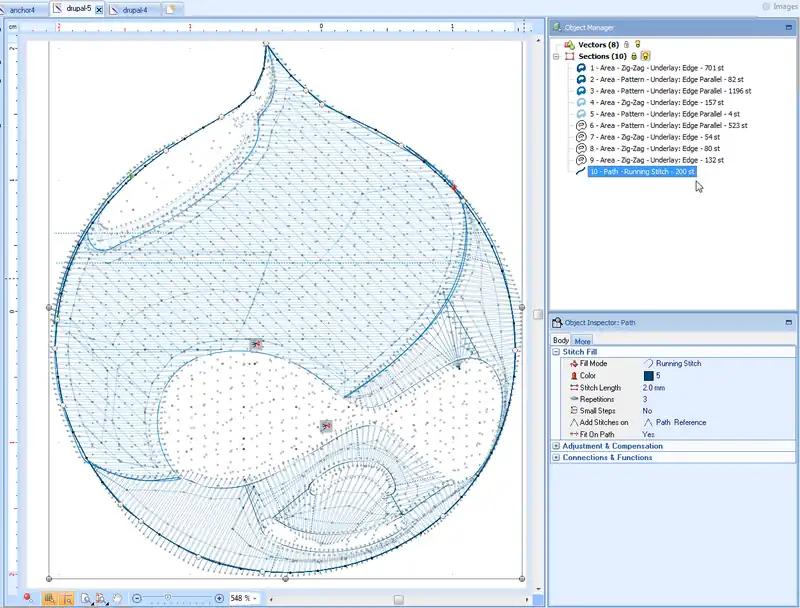This screenshot has width=800, height=608.
Task: Toggle the lock icon next to Vectors (8)
Action: tap(626, 45)
